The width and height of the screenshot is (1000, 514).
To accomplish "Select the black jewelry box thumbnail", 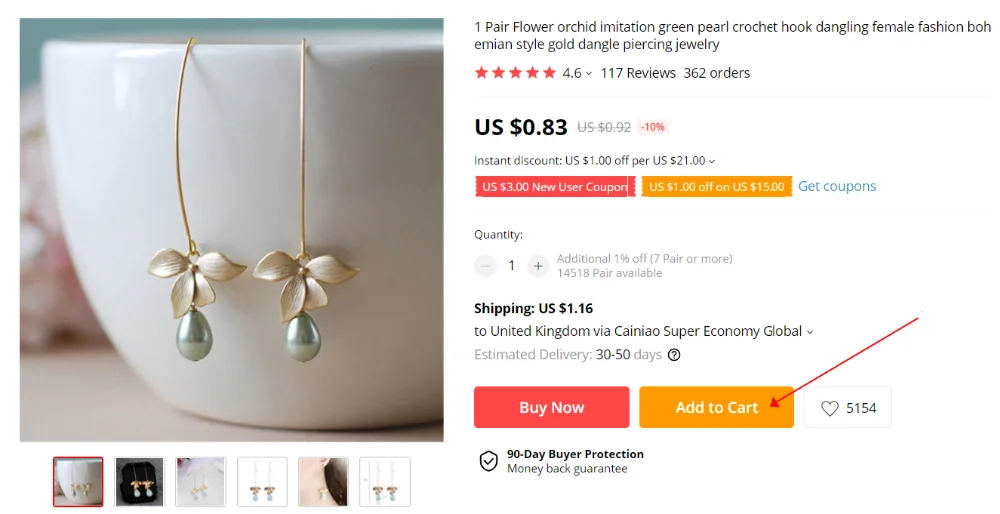I will pos(139,482).
